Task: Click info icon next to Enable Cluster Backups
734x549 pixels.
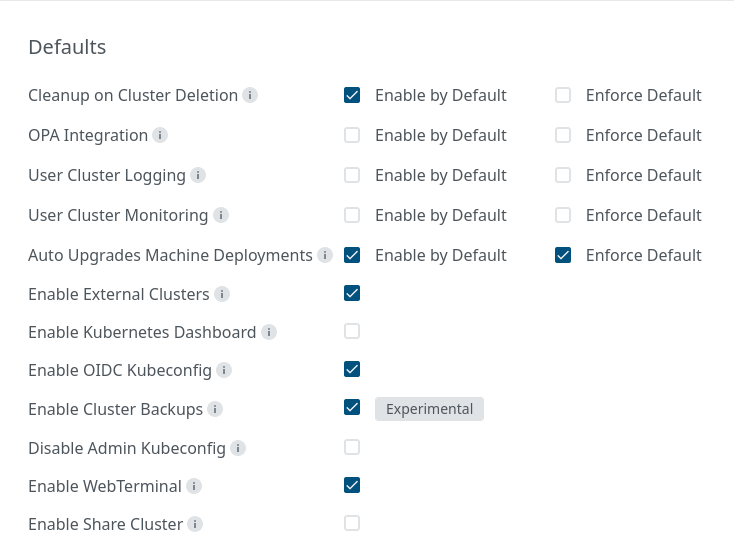Action: coord(215,409)
